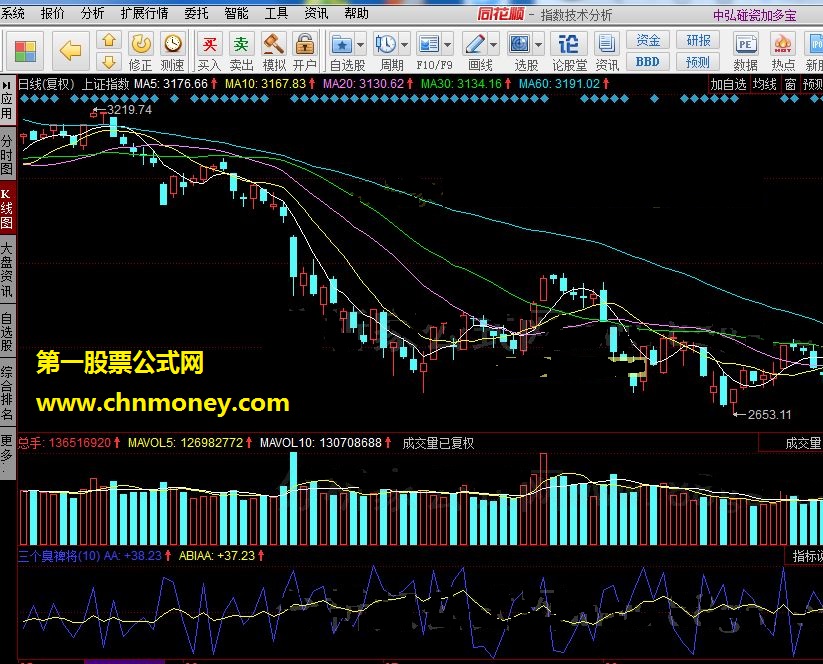Open the 报价 menu

[x=52, y=13]
